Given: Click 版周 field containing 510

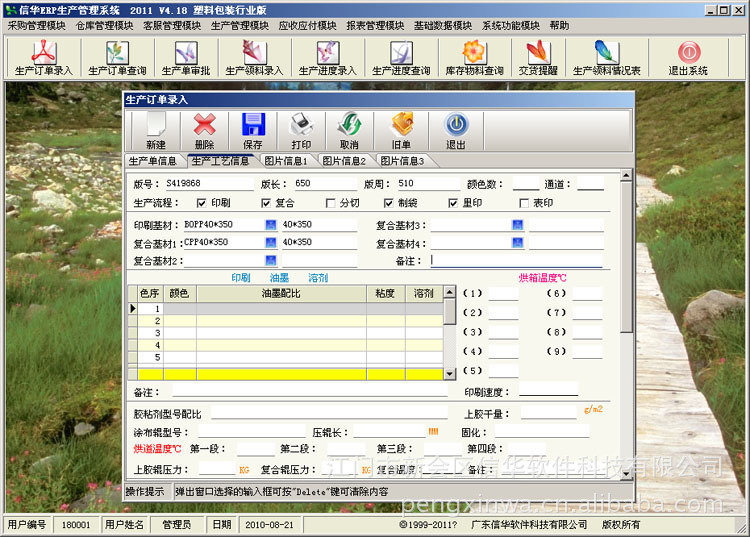Looking at the screenshot, I should pos(428,184).
